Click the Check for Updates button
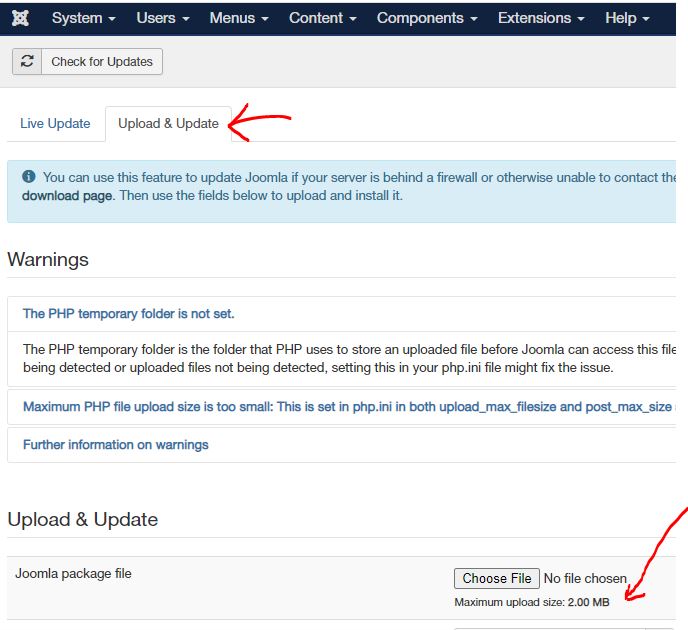This screenshot has height=630, width=688. (87, 61)
